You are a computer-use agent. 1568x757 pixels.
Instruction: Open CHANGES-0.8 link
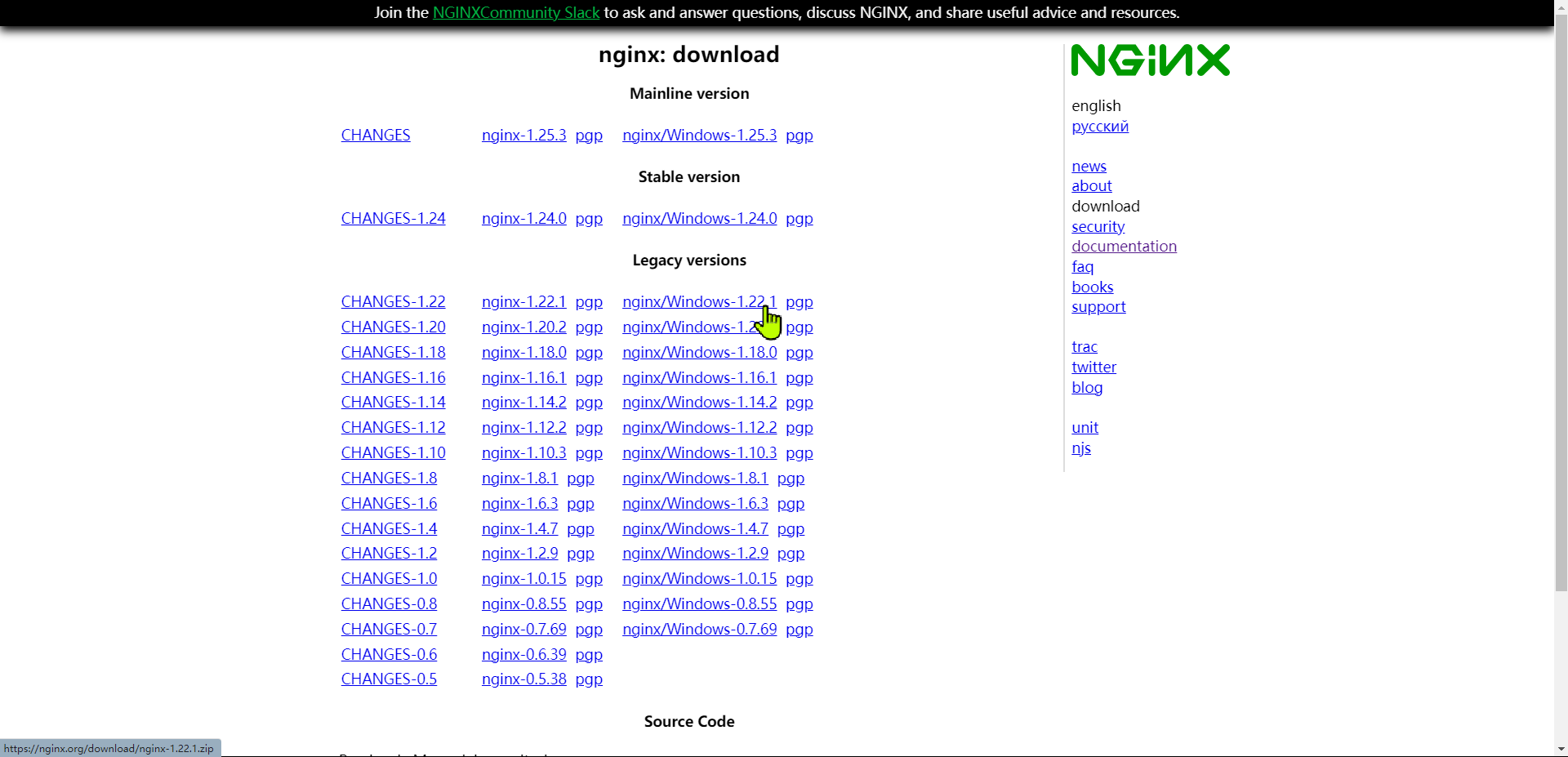coord(390,604)
